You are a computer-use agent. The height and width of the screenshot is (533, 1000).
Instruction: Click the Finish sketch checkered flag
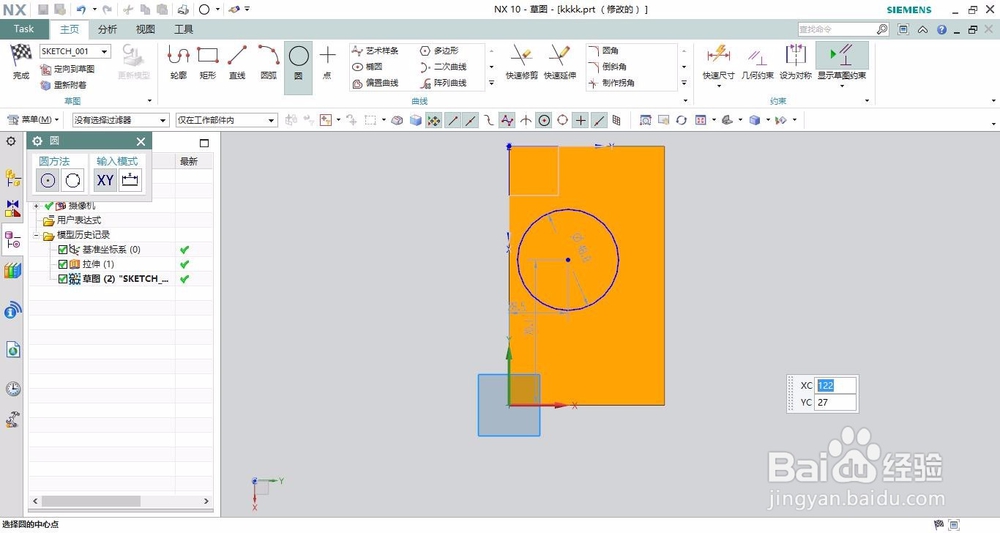(x=21, y=61)
